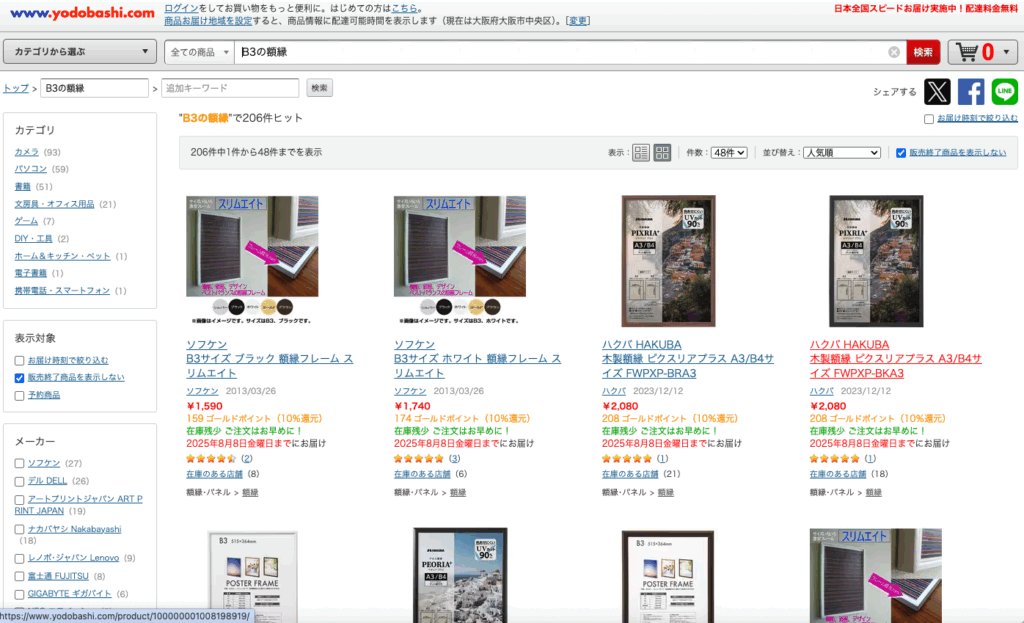Select the 携帯電話・スマートフォン category
Image resolution: width=1024 pixels, height=623 pixels.
point(62,291)
